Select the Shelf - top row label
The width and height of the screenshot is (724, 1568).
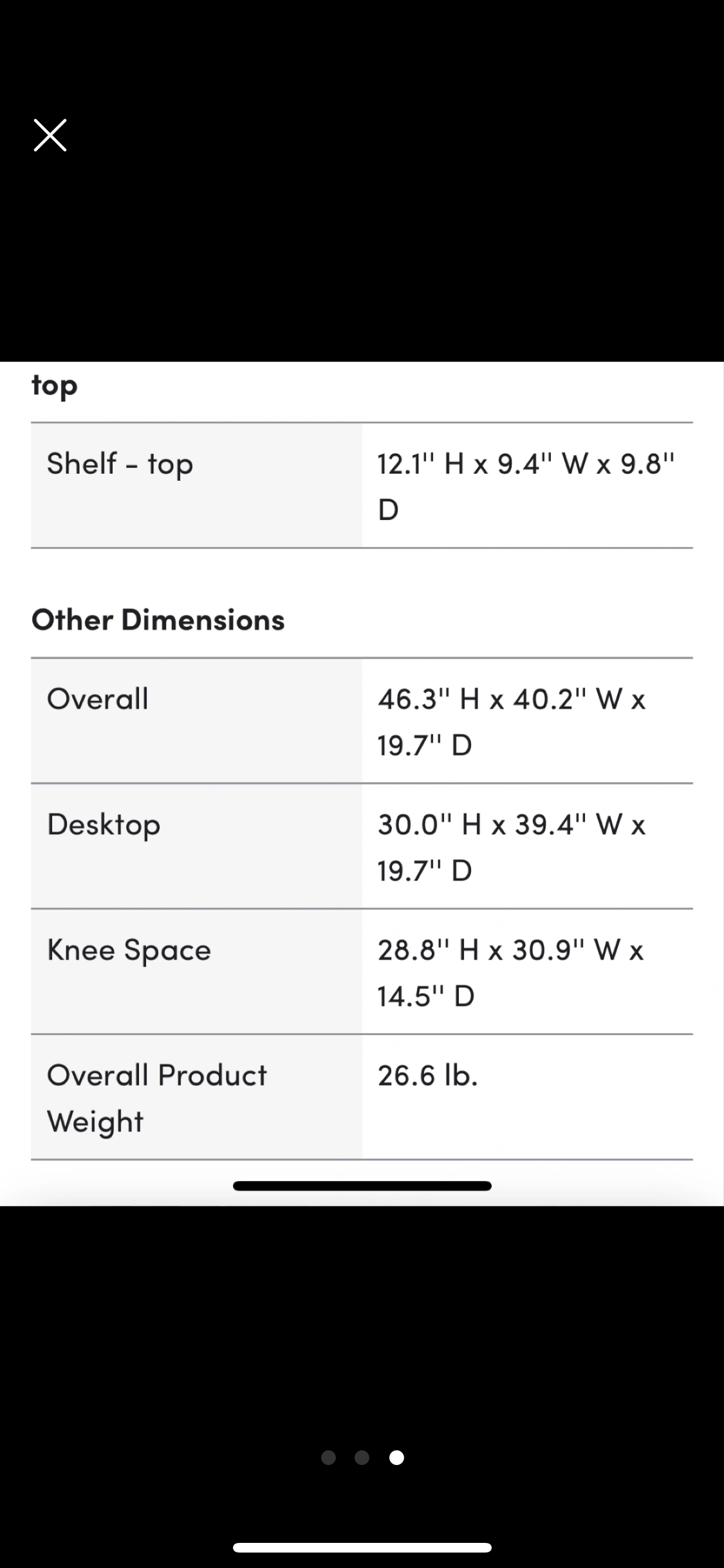click(120, 464)
